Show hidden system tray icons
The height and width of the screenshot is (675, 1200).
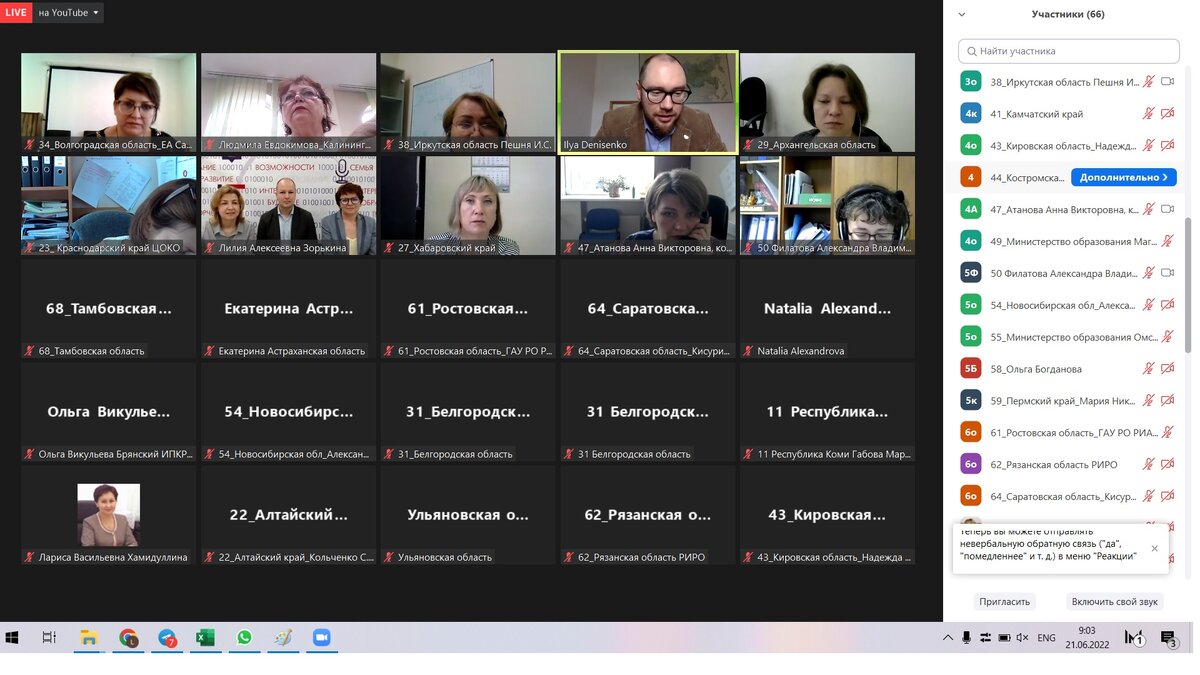(947, 637)
